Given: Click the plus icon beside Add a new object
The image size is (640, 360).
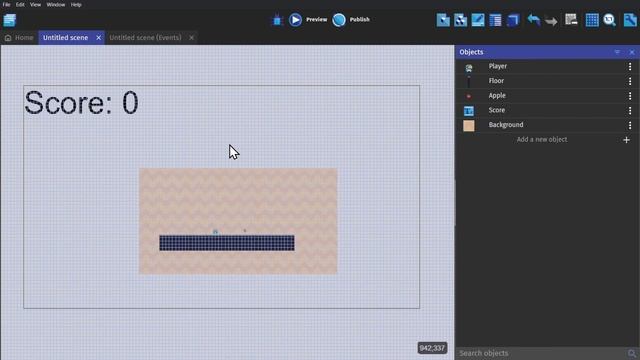Looking at the screenshot, I should (627, 140).
